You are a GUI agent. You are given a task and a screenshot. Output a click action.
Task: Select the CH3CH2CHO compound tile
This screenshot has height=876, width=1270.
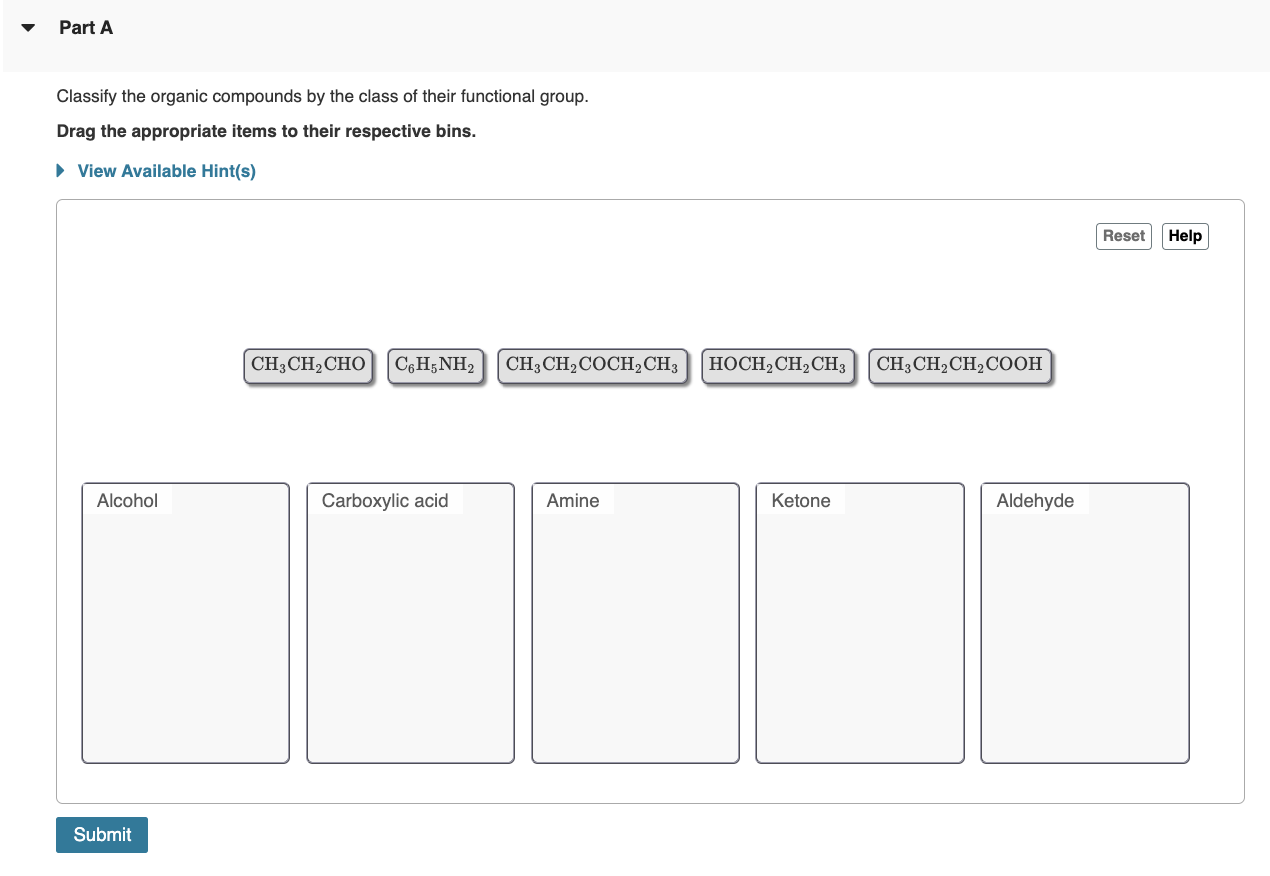(308, 365)
